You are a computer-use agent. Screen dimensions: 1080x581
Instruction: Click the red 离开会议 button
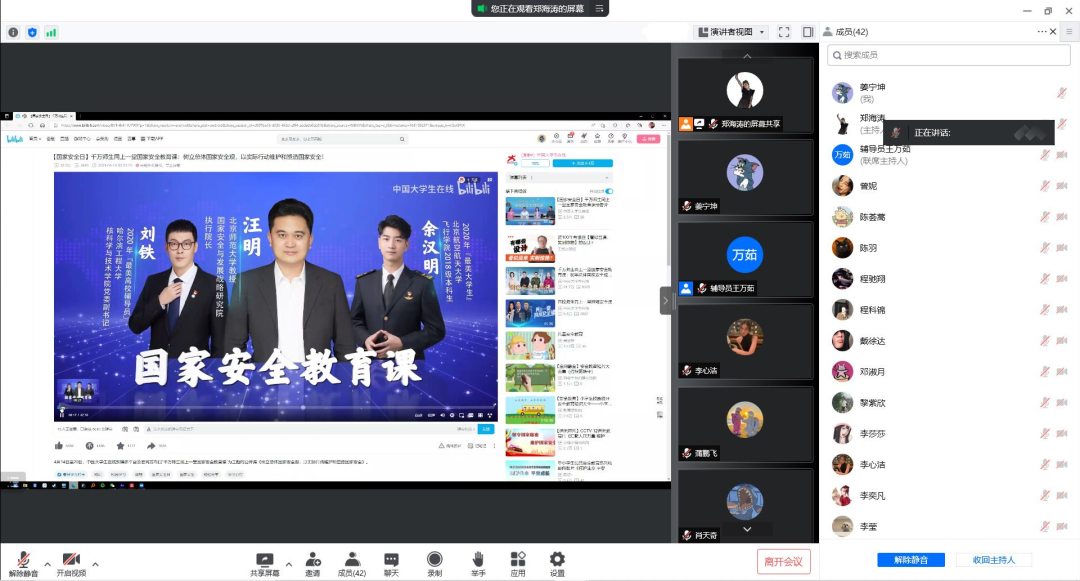[x=783, y=561]
